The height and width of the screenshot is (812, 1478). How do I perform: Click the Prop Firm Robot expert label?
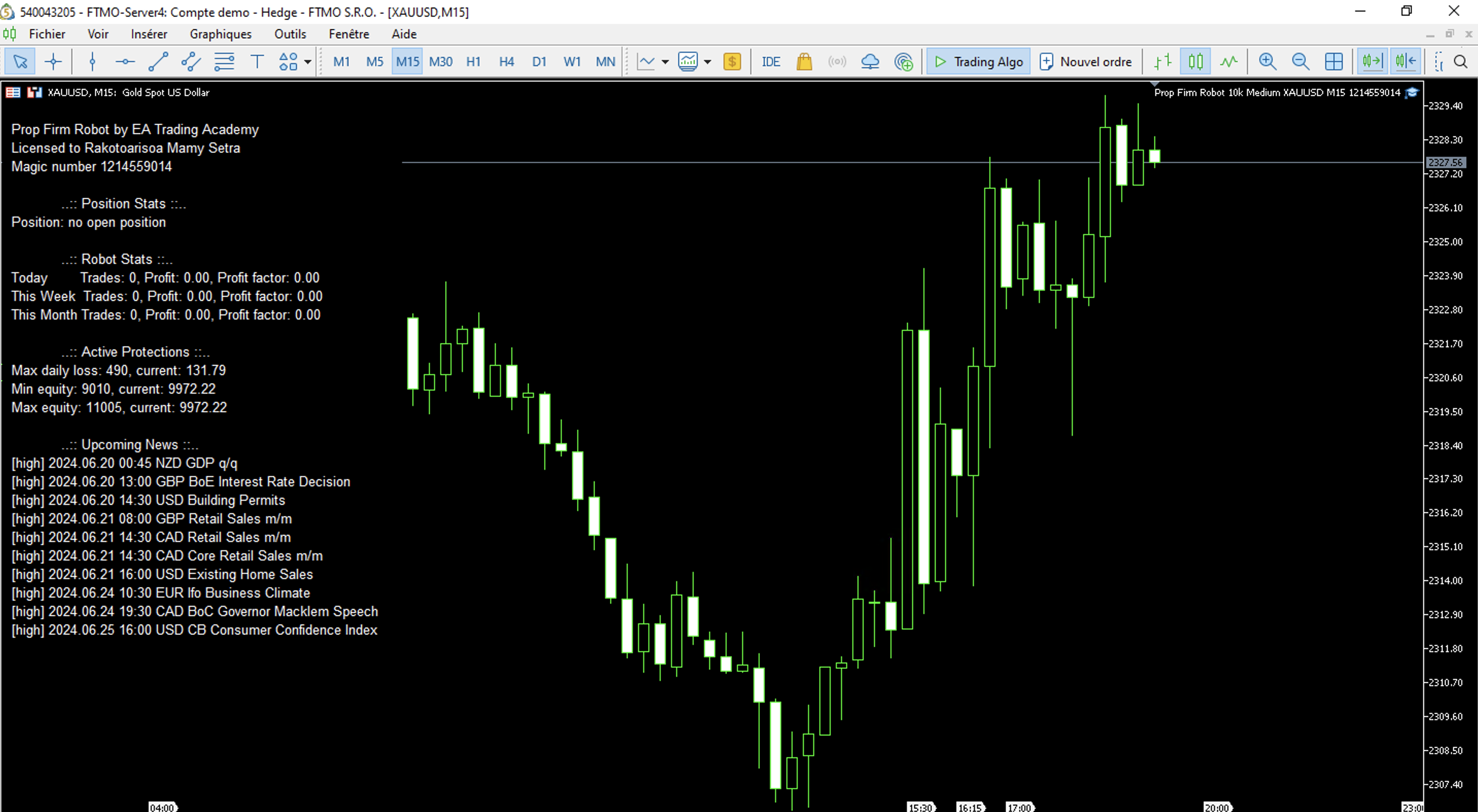point(1277,92)
